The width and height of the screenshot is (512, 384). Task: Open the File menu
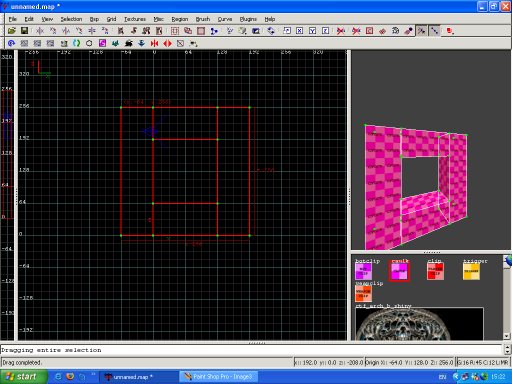(x=13, y=19)
